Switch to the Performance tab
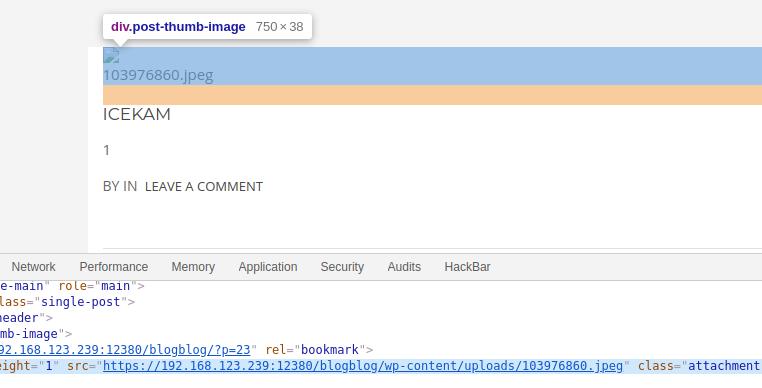The height and width of the screenshot is (388, 762). pyautogui.click(x=114, y=267)
